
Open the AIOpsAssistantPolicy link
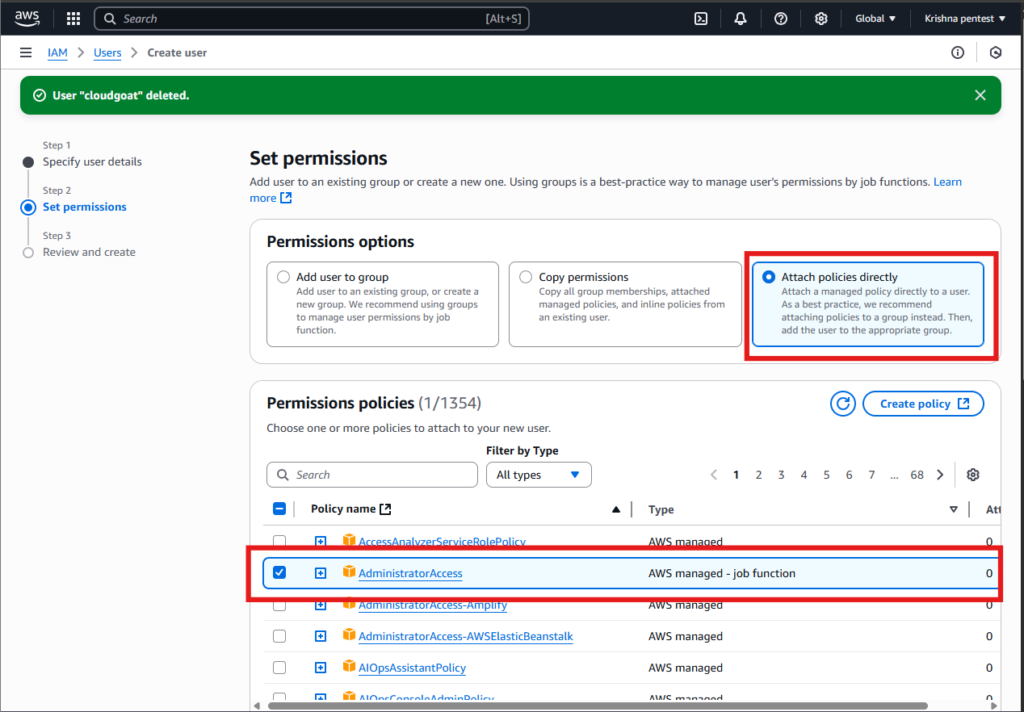(x=412, y=668)
